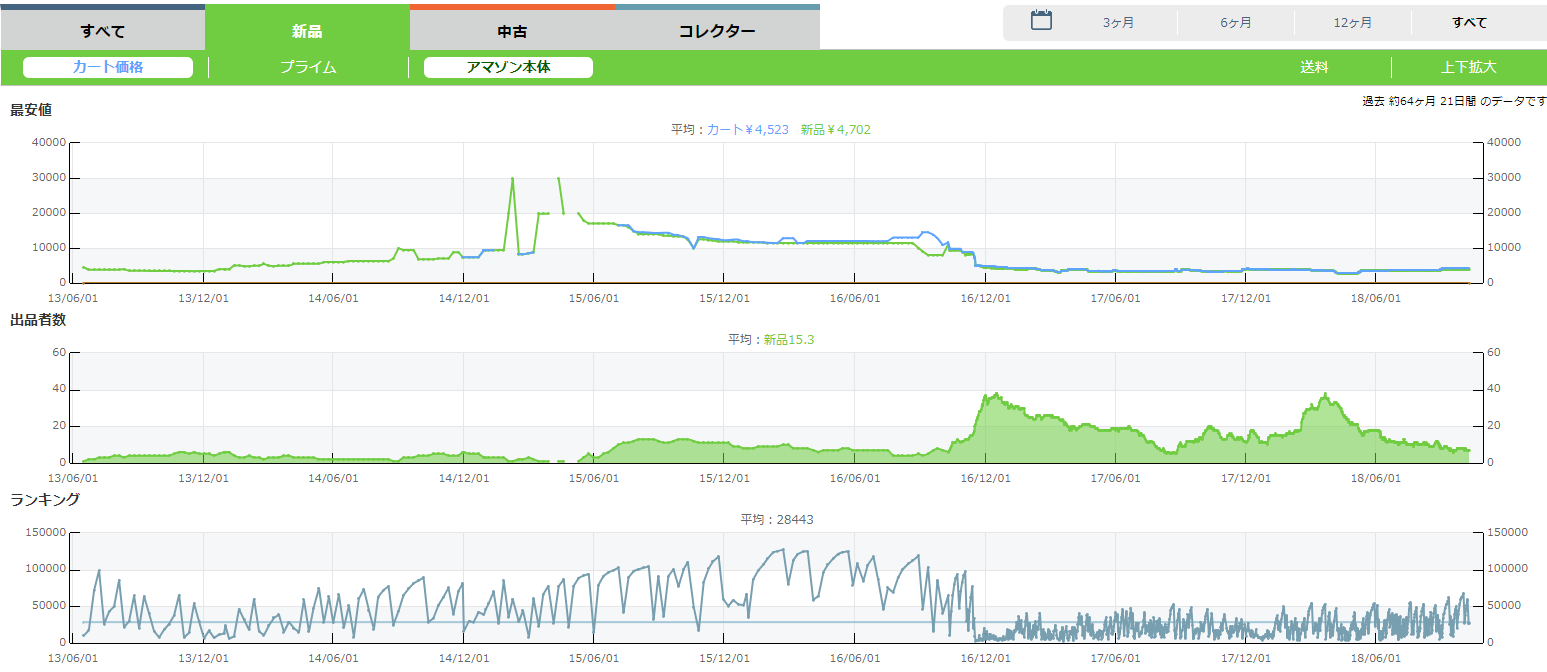Click 上下拡大 to expand the chart vertically
Screen dimensions: 1547x672
pyautogui.click(x=1468, y=68)
